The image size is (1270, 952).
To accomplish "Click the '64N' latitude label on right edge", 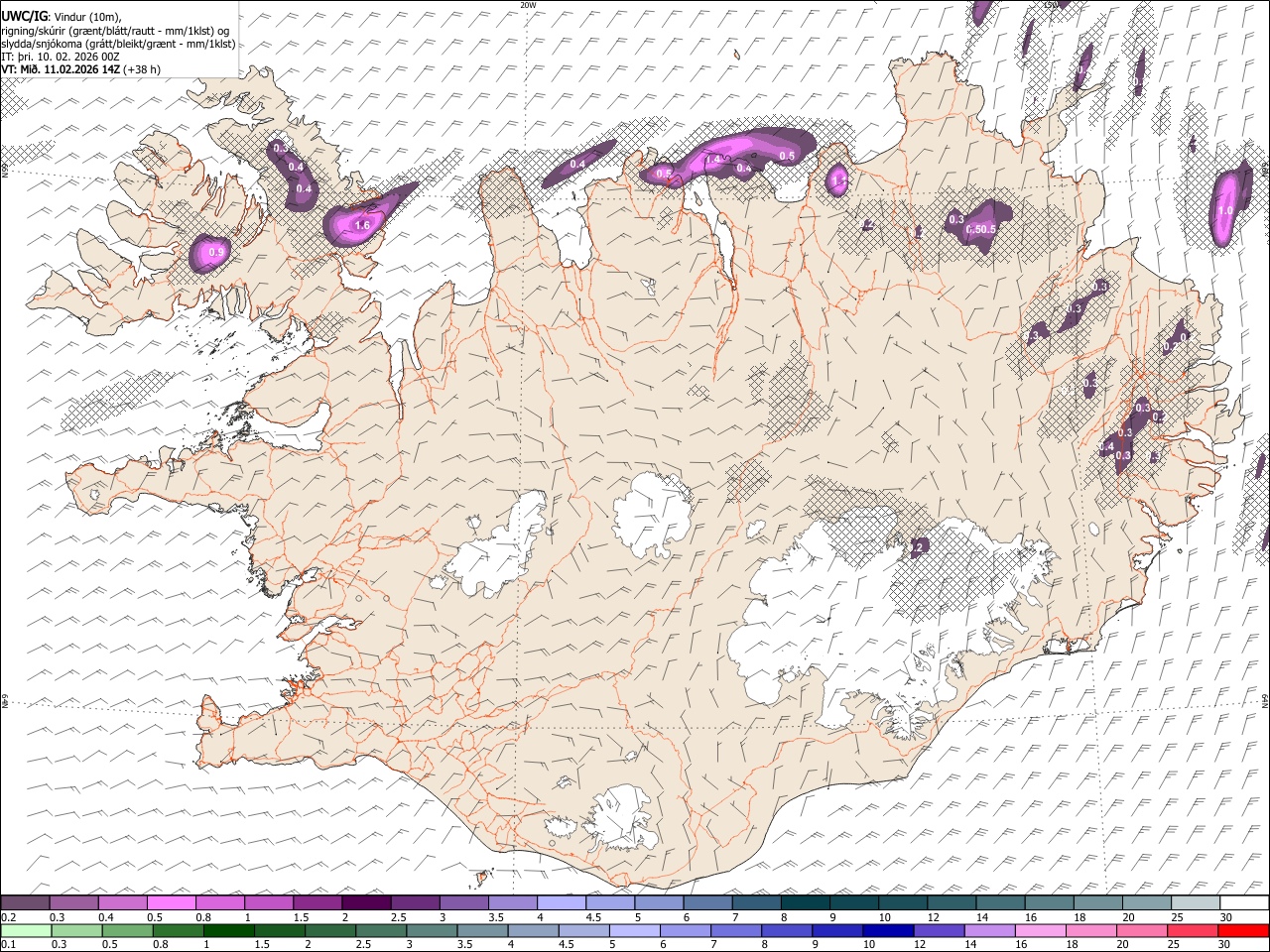I will pos(1266,700).
